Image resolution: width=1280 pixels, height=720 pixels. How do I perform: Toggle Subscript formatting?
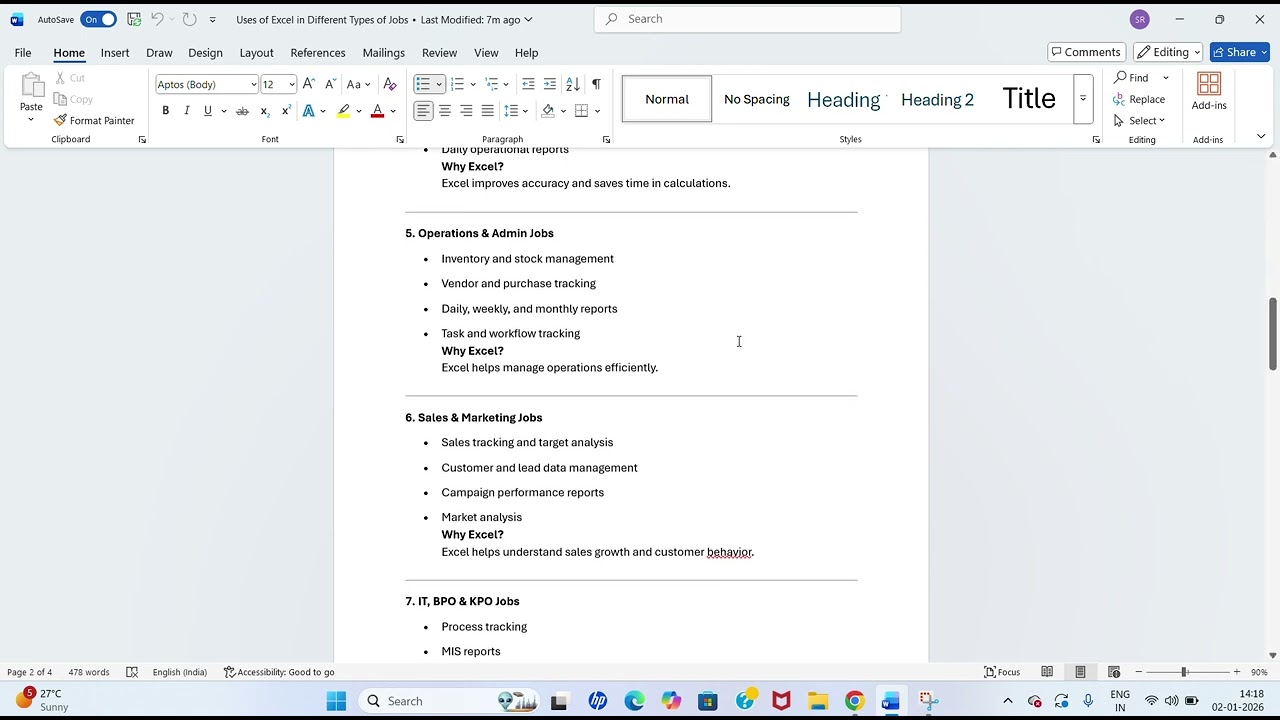point(265,111)
